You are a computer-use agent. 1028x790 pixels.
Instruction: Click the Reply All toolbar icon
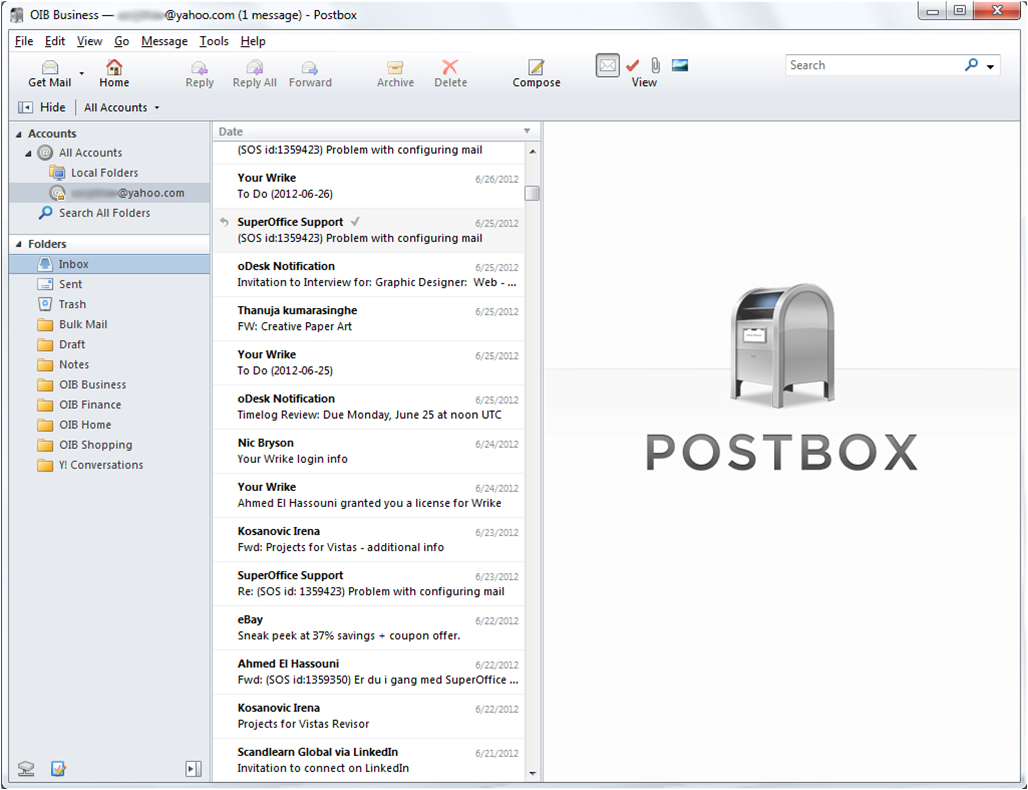254,68
